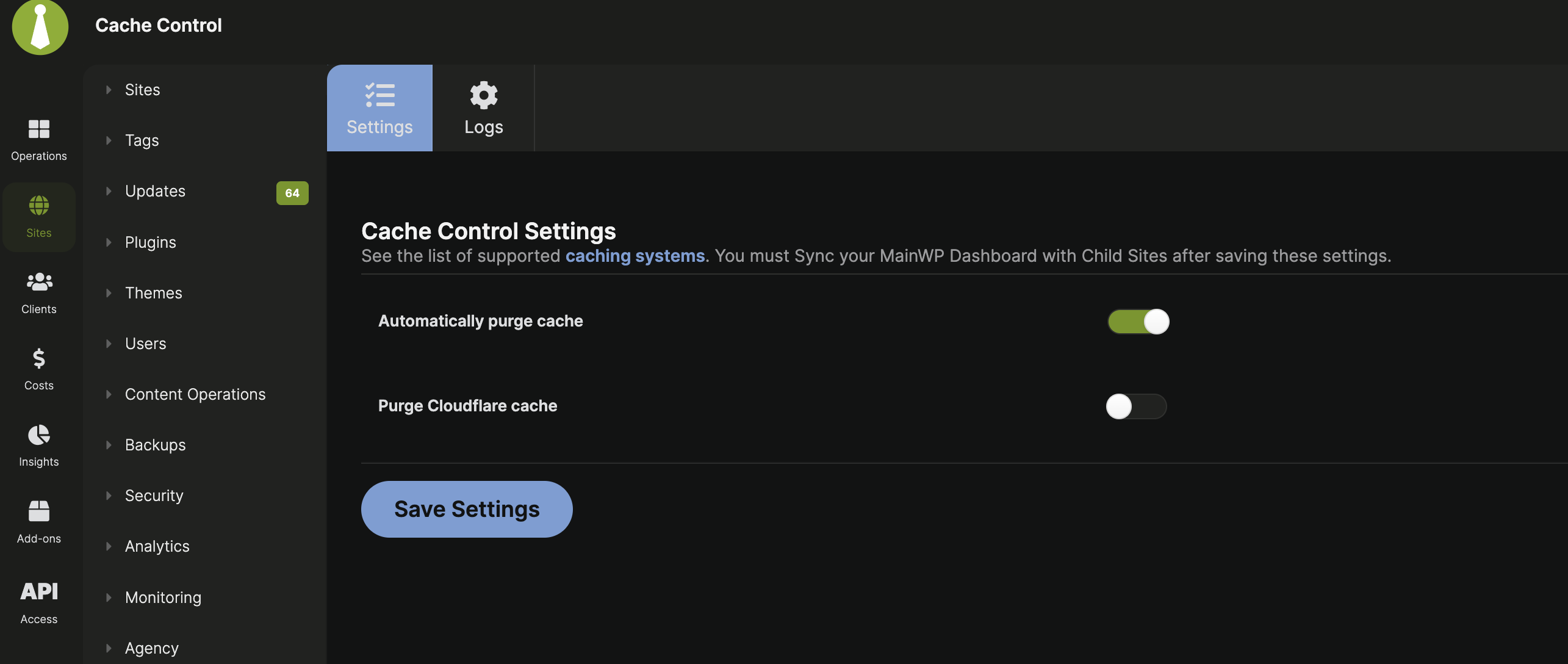
Task: Open the Agency menu item
Action: 151,648
